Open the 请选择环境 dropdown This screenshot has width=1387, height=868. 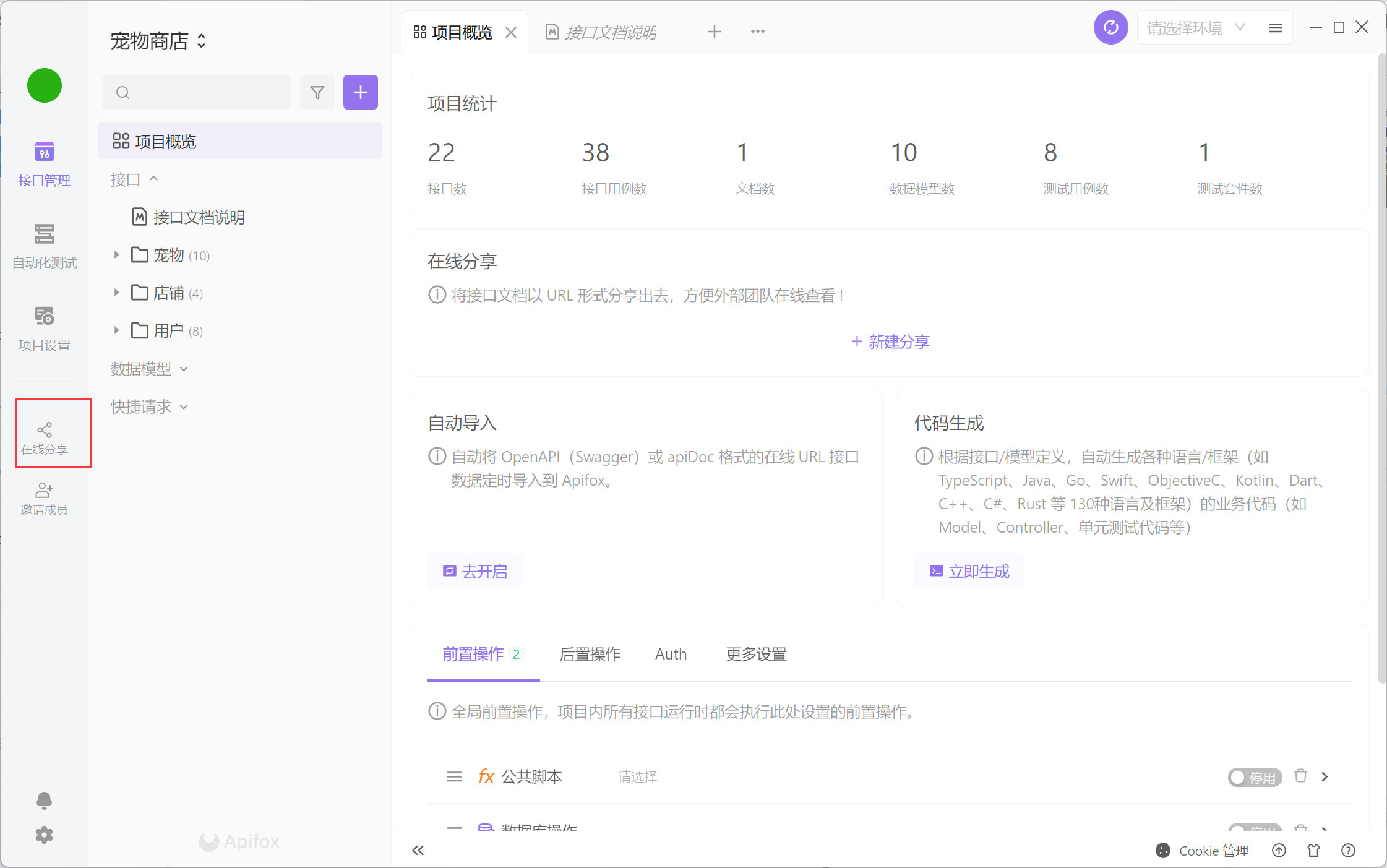[1195, 28]
